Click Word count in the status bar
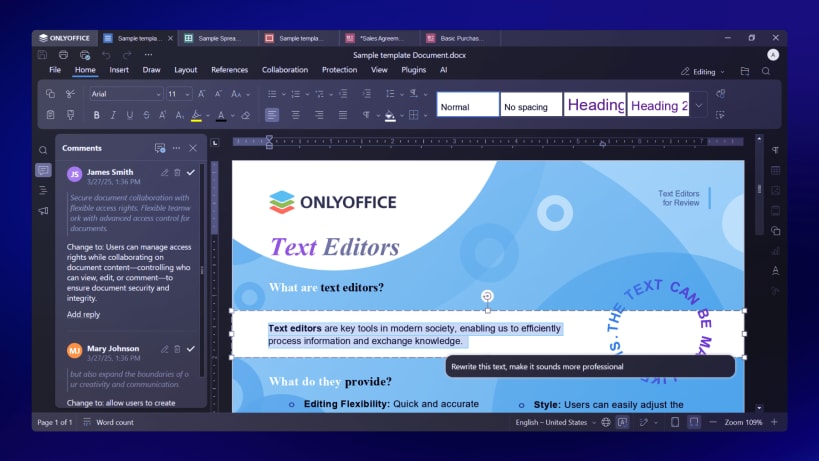This screenshot has width=819, height=461. click(x=109, y=422)
